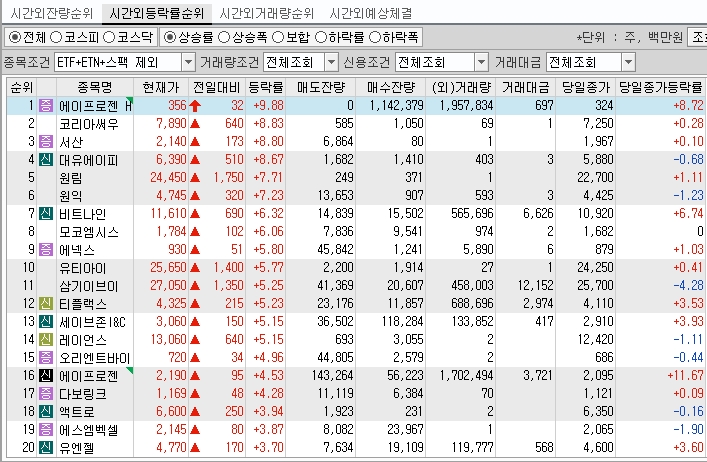The height and width of the screenshot is (462, 707).
Task: Click the ETF+ETN+스팩 제외 combo box
Action: 124,62
